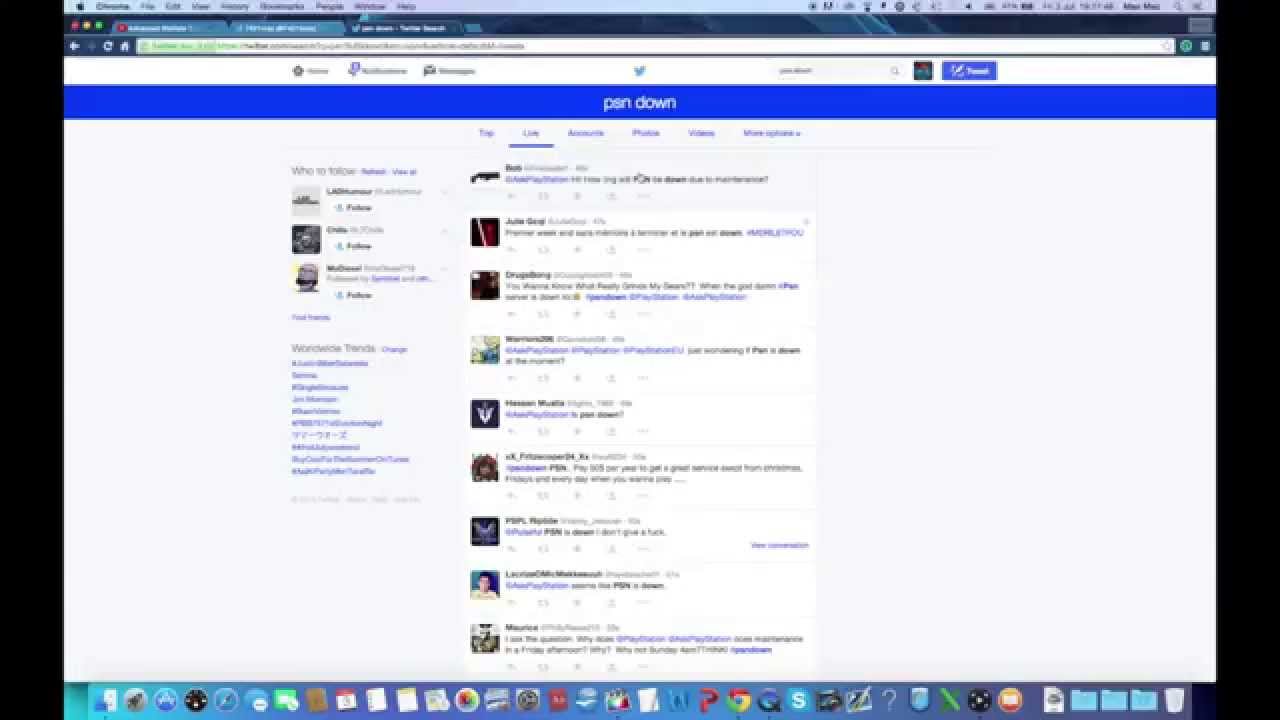Open the Photos results tab
The image size is (1280, 720).
pyautogui.click(x=646, y=133)
